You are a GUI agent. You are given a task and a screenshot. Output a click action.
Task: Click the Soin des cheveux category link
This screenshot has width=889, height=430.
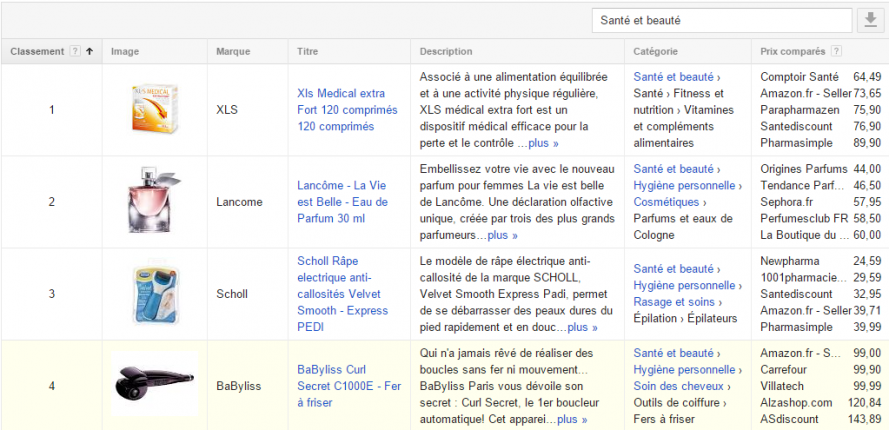point(679,386)
